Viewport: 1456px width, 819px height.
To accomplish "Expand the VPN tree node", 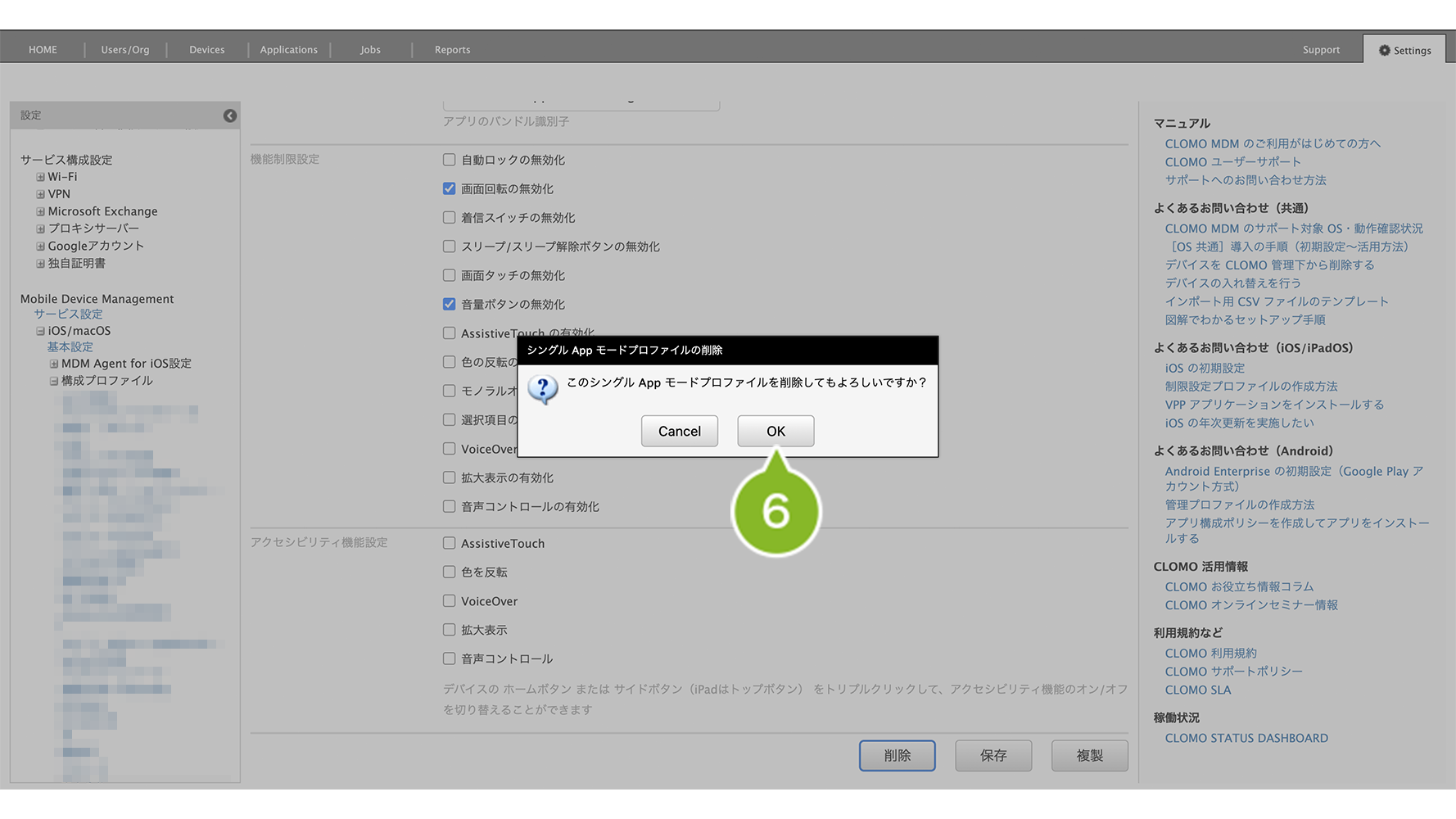I will pyautogui.click(x=40, y=194).
